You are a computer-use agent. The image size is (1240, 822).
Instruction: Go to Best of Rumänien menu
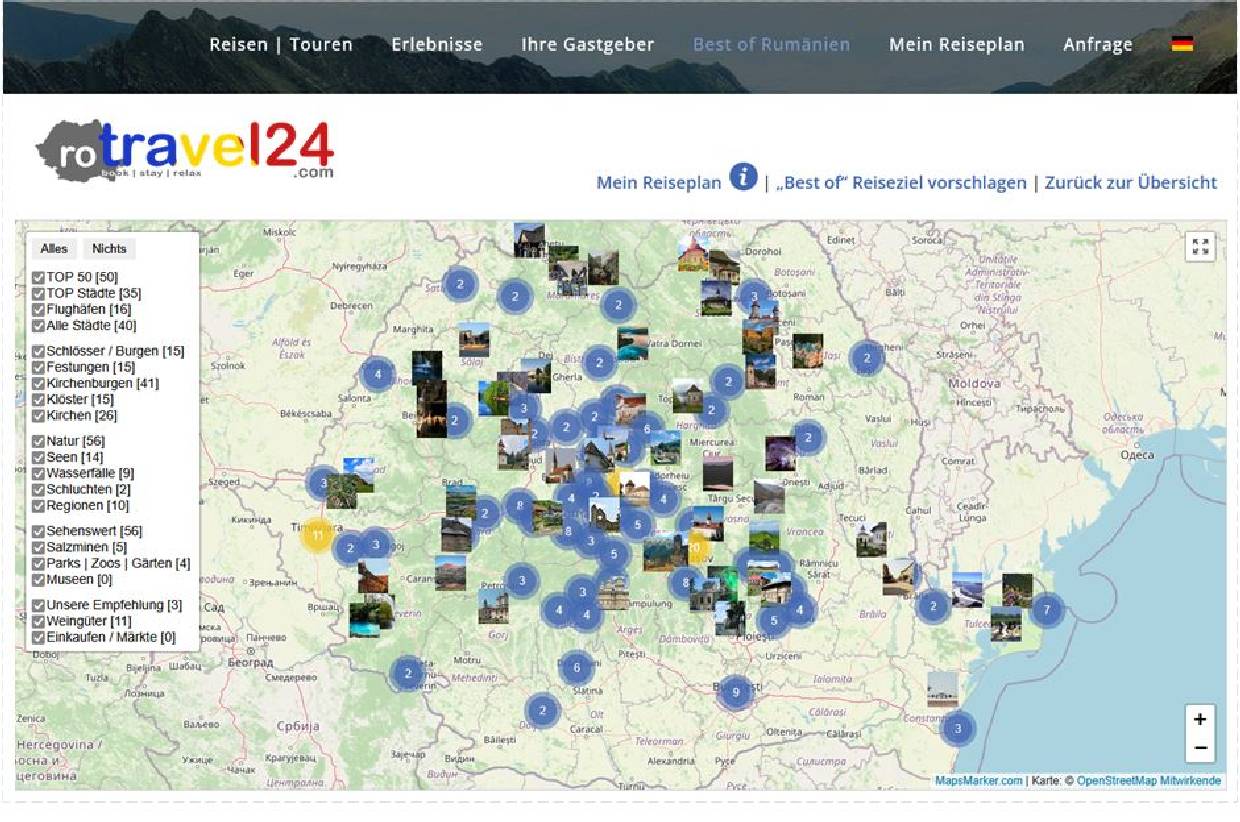tap(771, 44)
